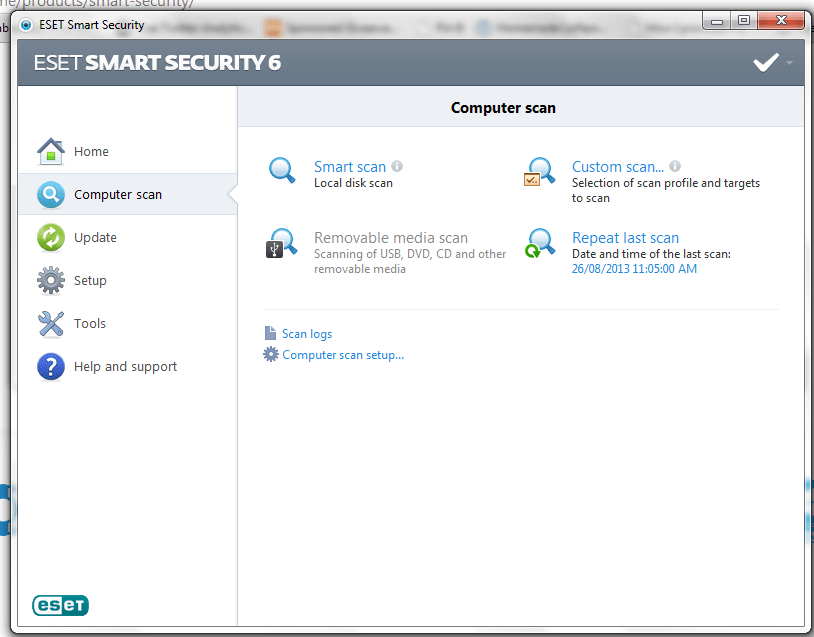This screenshot has height=637, width=814.
Task: Click the Computer scan page heading
Action: click(x=503, y=108)
